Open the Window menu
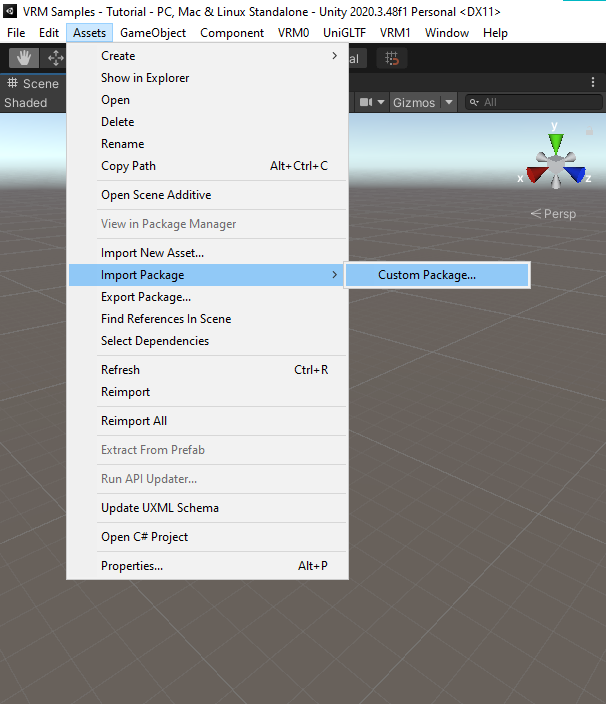606x704 pixels. tap(447, 33)
